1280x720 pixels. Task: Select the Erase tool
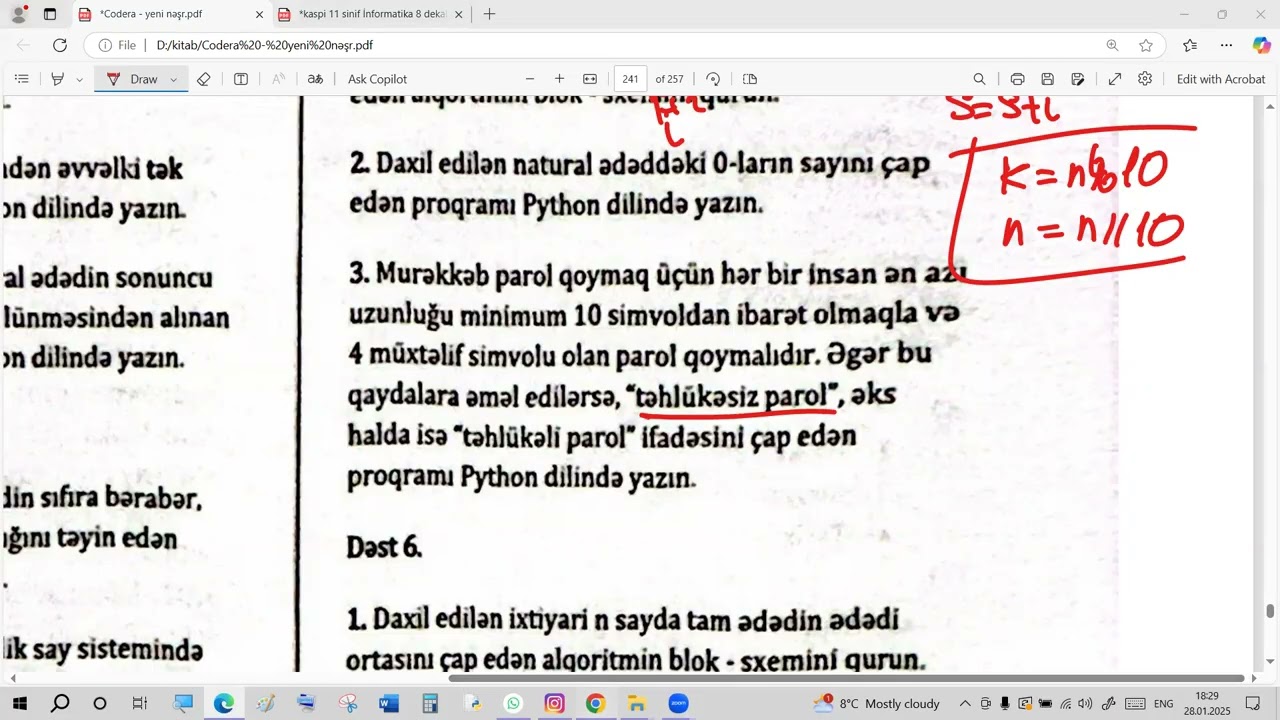tap(204, 79)
